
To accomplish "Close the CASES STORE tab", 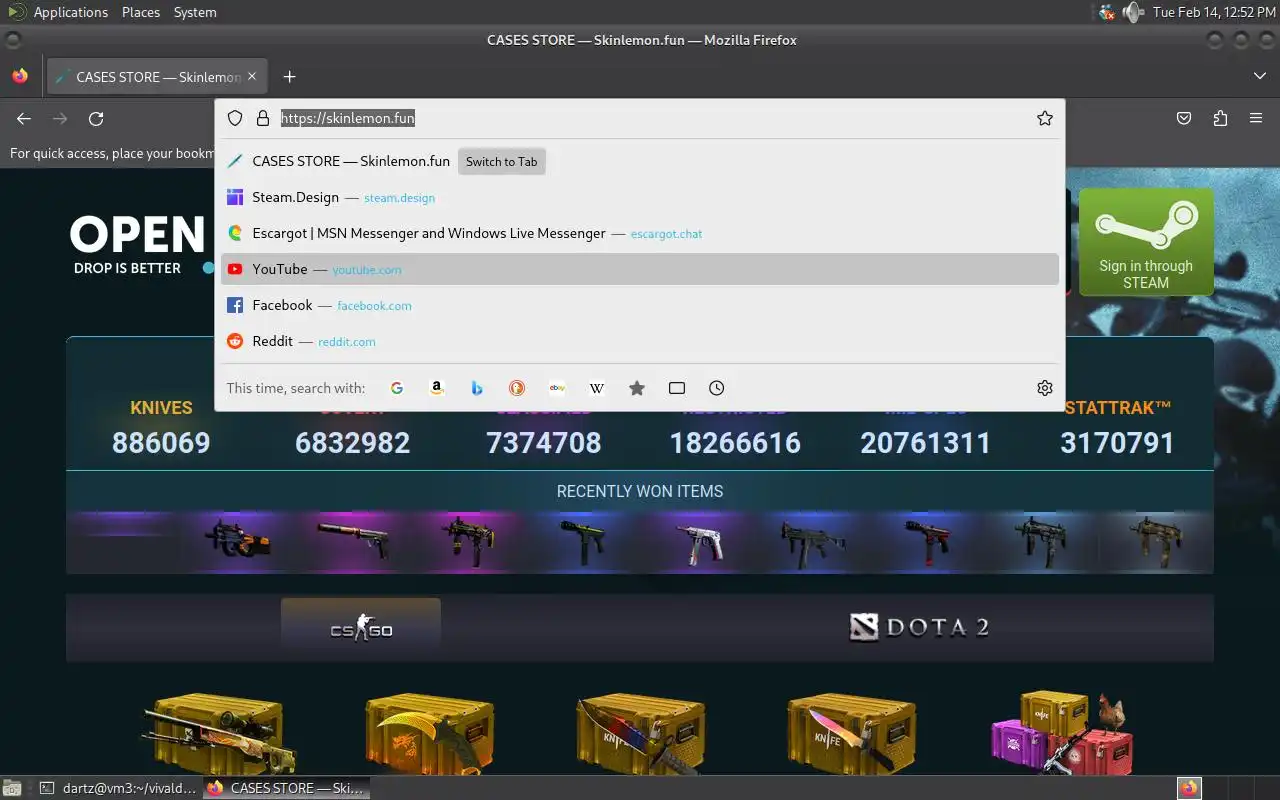I will tap(252, 77).
